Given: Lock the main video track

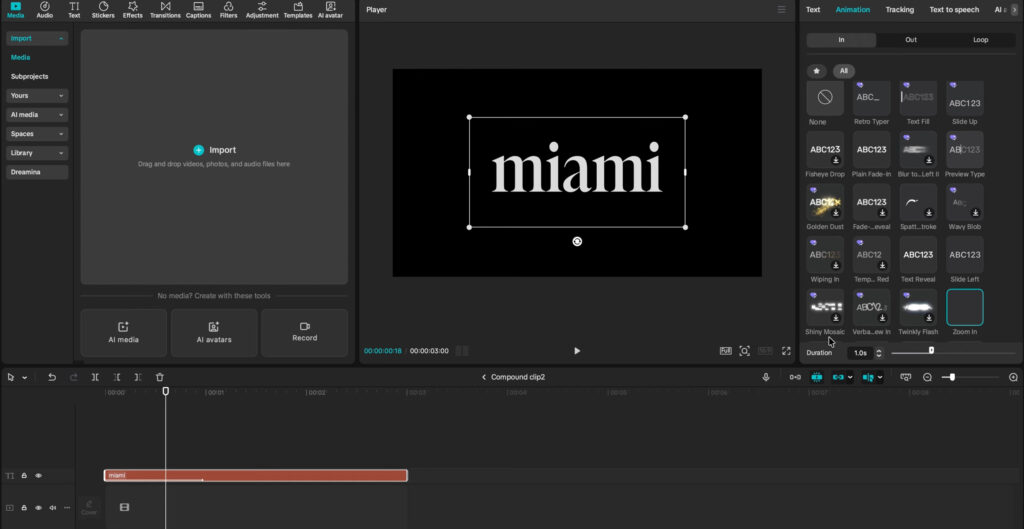Looking at the screenshot, I should [24, 507].
